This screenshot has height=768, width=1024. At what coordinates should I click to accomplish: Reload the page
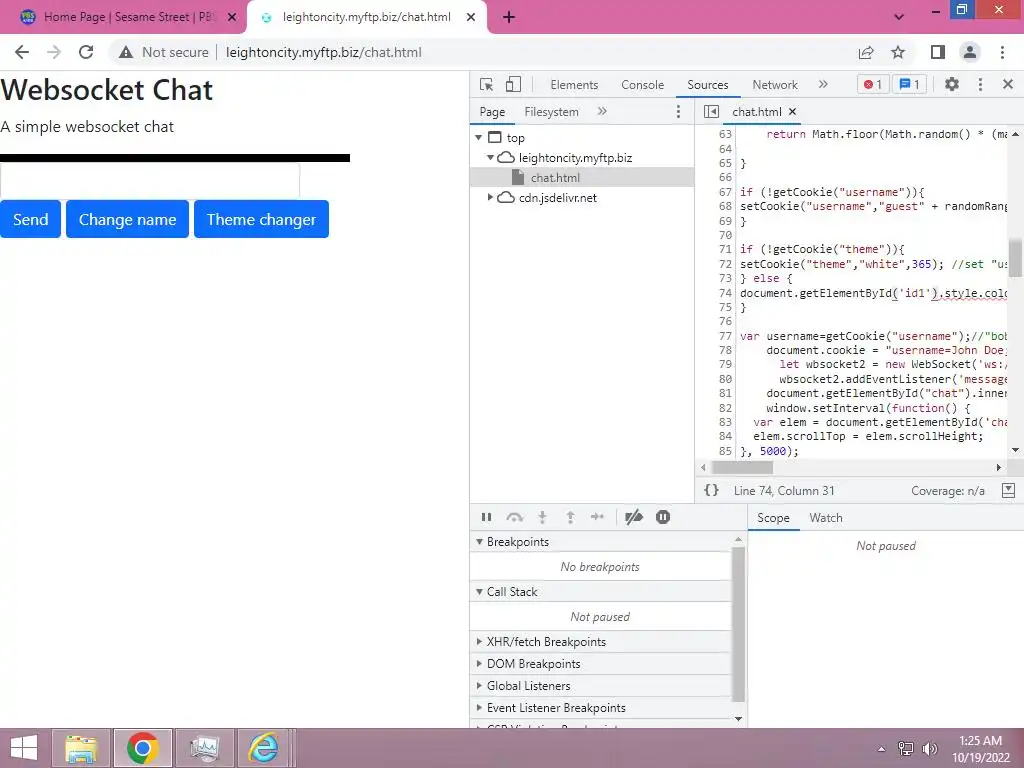click(x=86, y=52)
